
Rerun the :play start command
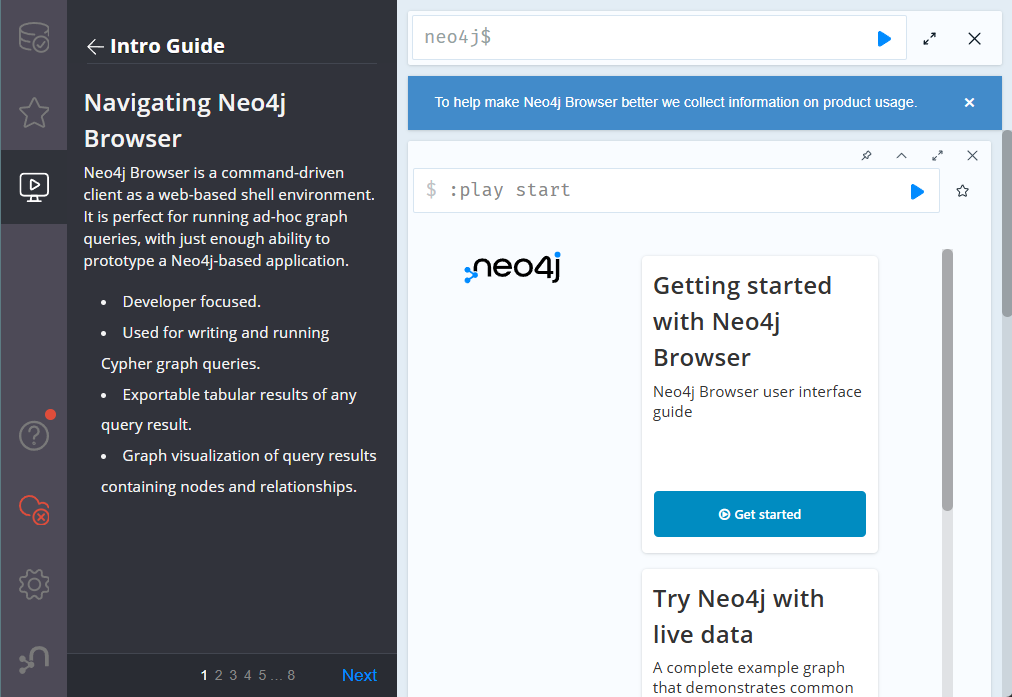pyautogui.click(x=917, y=191)
